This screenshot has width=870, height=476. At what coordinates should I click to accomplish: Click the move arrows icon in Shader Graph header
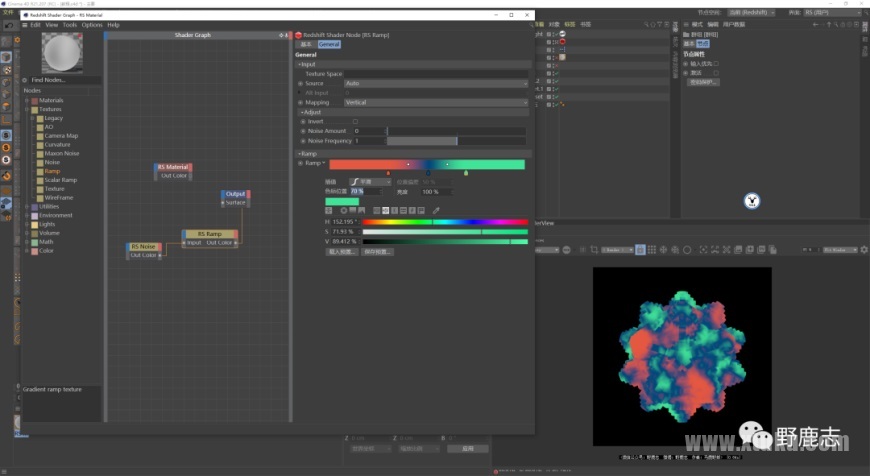click(282, 35)
